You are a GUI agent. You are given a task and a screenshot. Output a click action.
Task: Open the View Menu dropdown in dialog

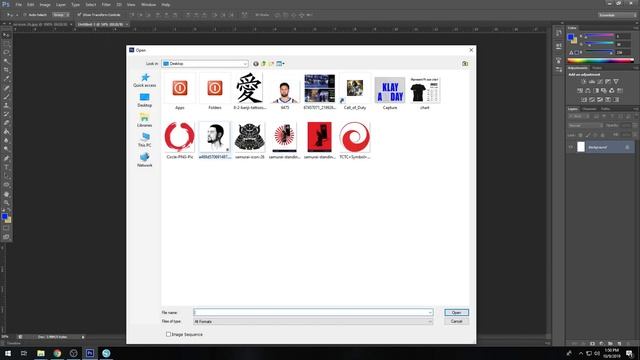[280, 64]
